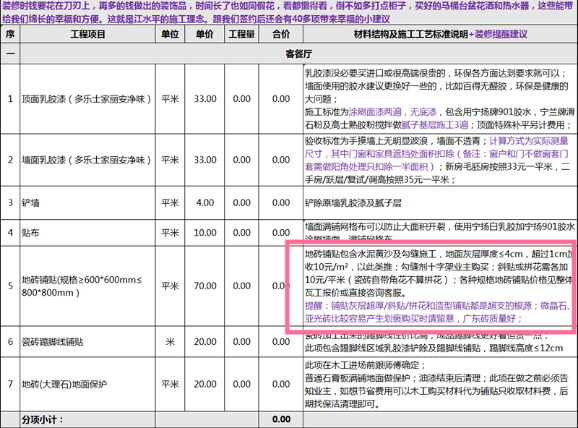Select the 客餐厅 section title row
This screenshot has width=578, height=428.
[x=299, y=54]
